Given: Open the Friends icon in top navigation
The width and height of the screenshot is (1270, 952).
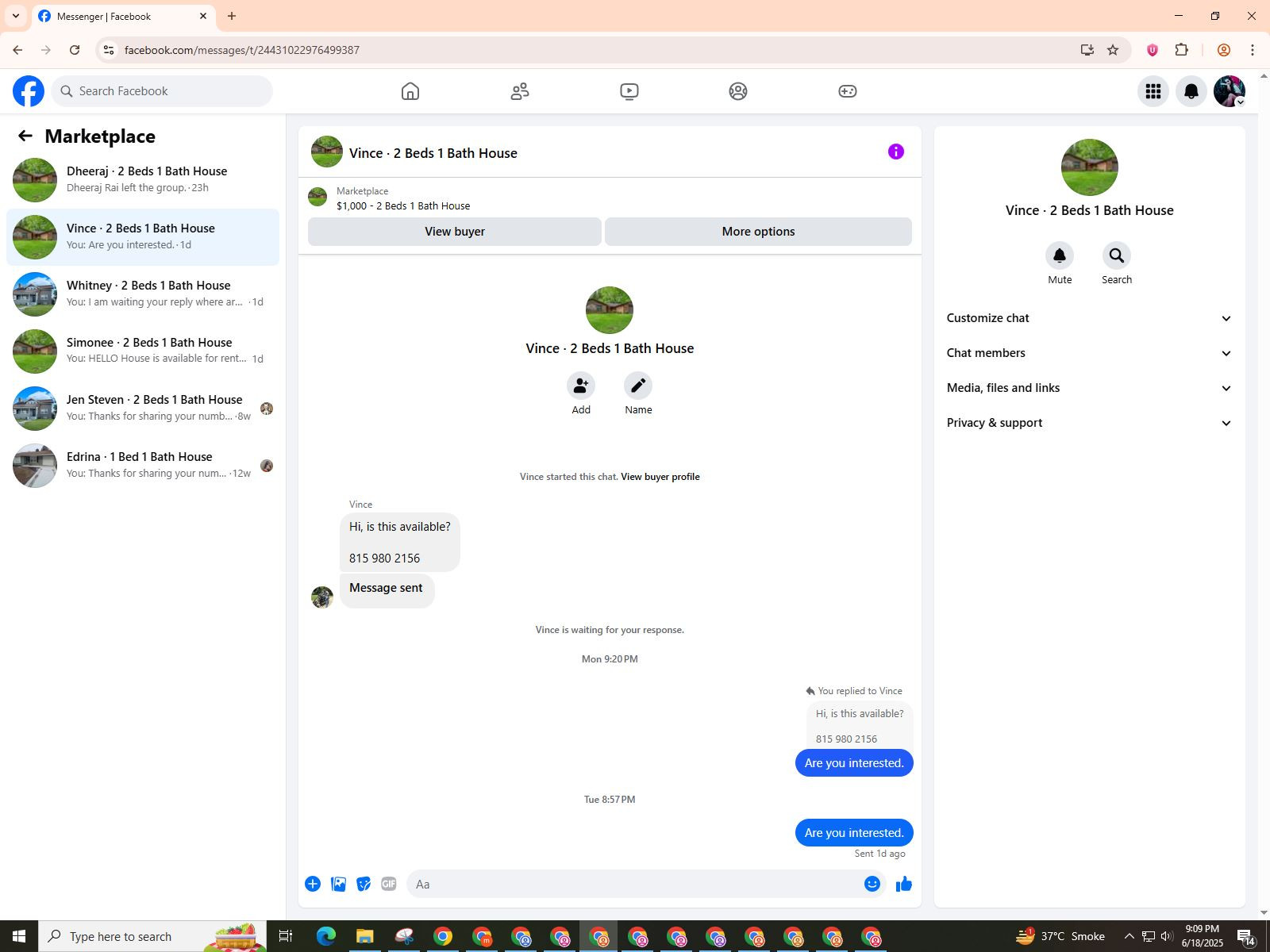Looking at the screenshot, I should (520, 91).
